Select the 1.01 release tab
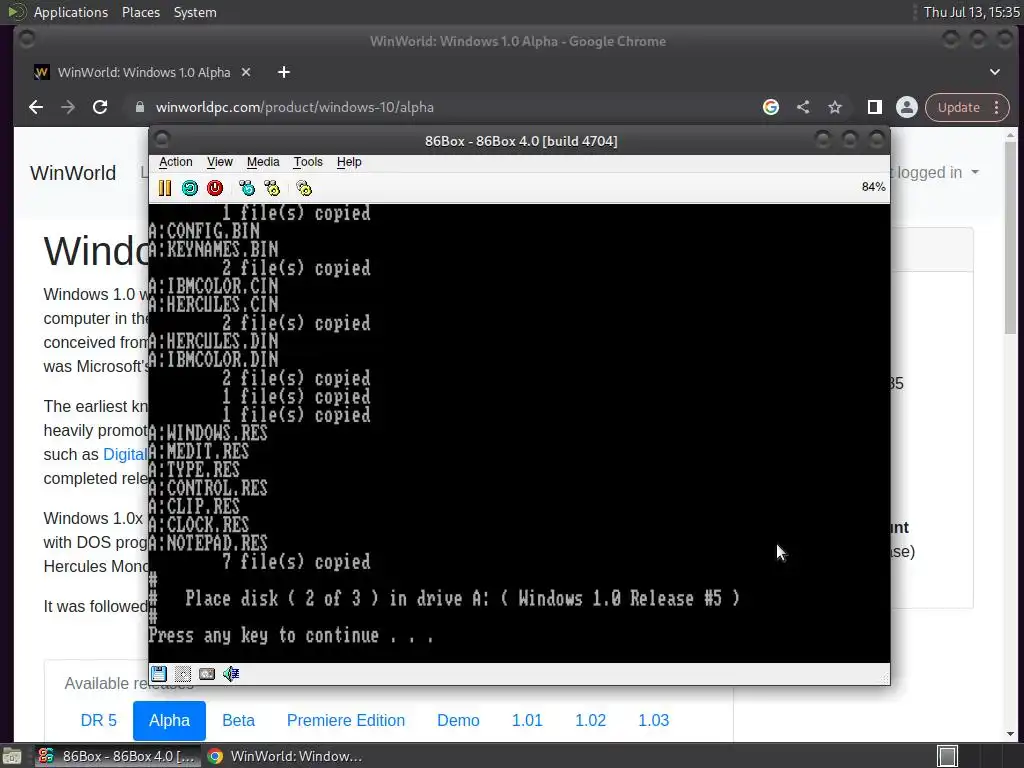Image resolution: width=1024 pixels, height=768 pixels. [x=527, y=720]
